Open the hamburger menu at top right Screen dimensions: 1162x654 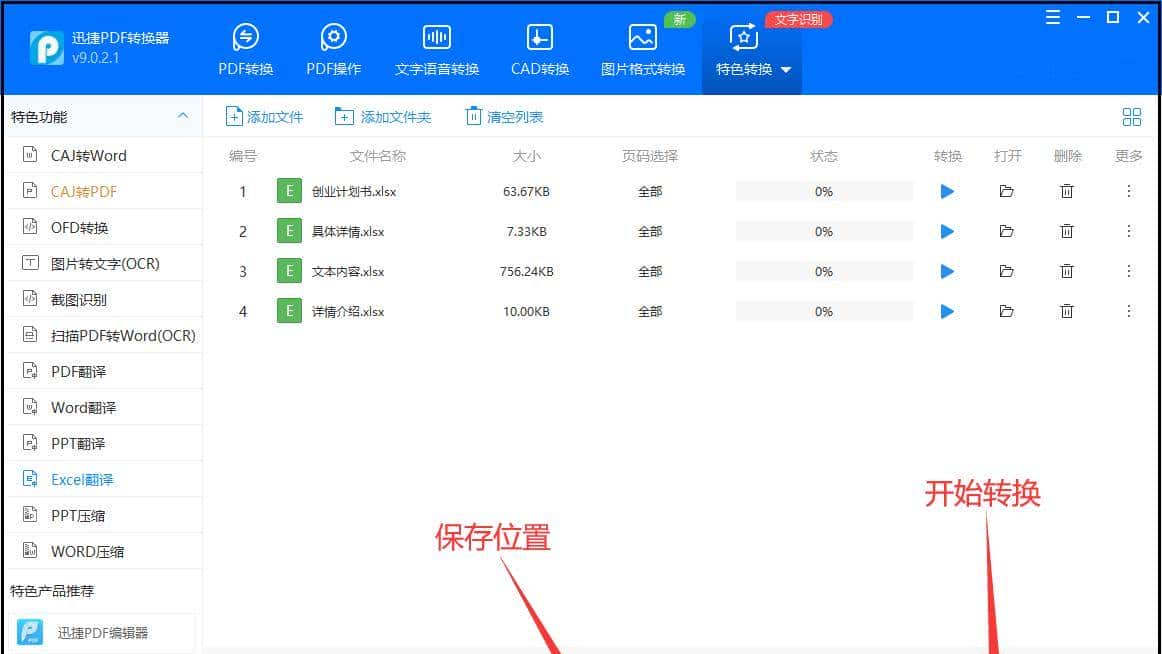tap(1051, 17)
